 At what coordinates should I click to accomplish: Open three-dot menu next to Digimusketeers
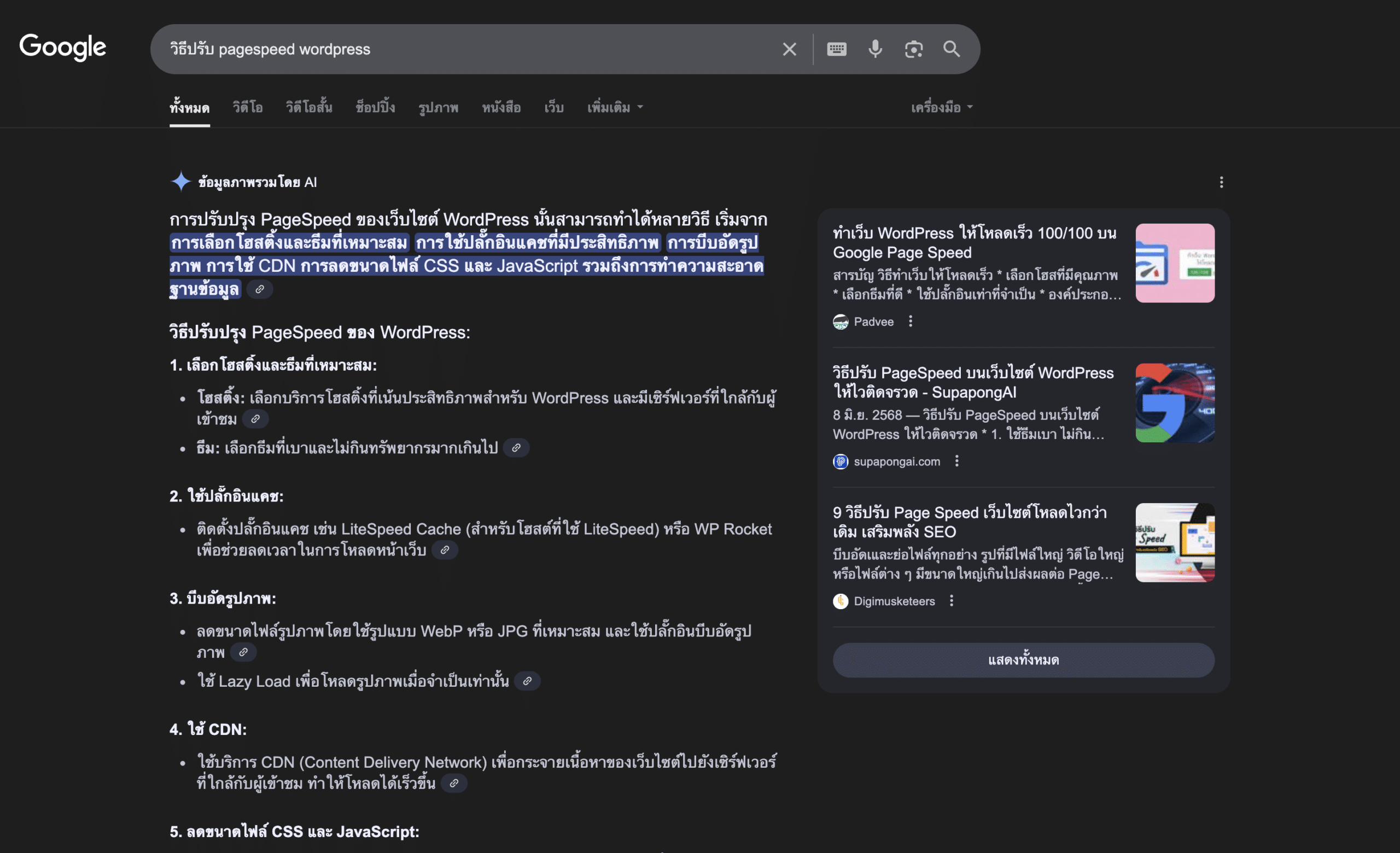pyautogui.click(x=952, y=601)
